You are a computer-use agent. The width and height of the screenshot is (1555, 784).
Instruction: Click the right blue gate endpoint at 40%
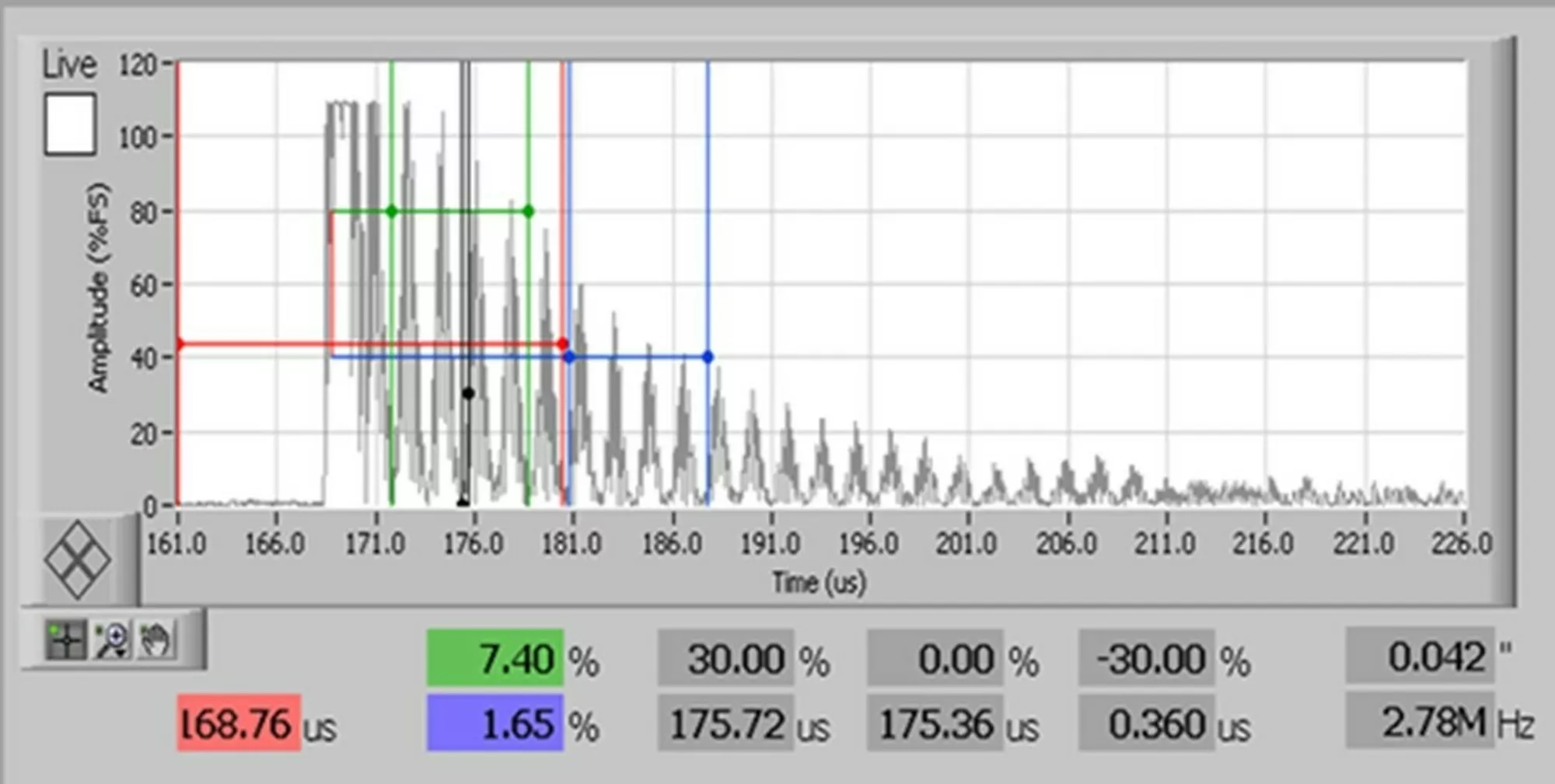(708, 357)
